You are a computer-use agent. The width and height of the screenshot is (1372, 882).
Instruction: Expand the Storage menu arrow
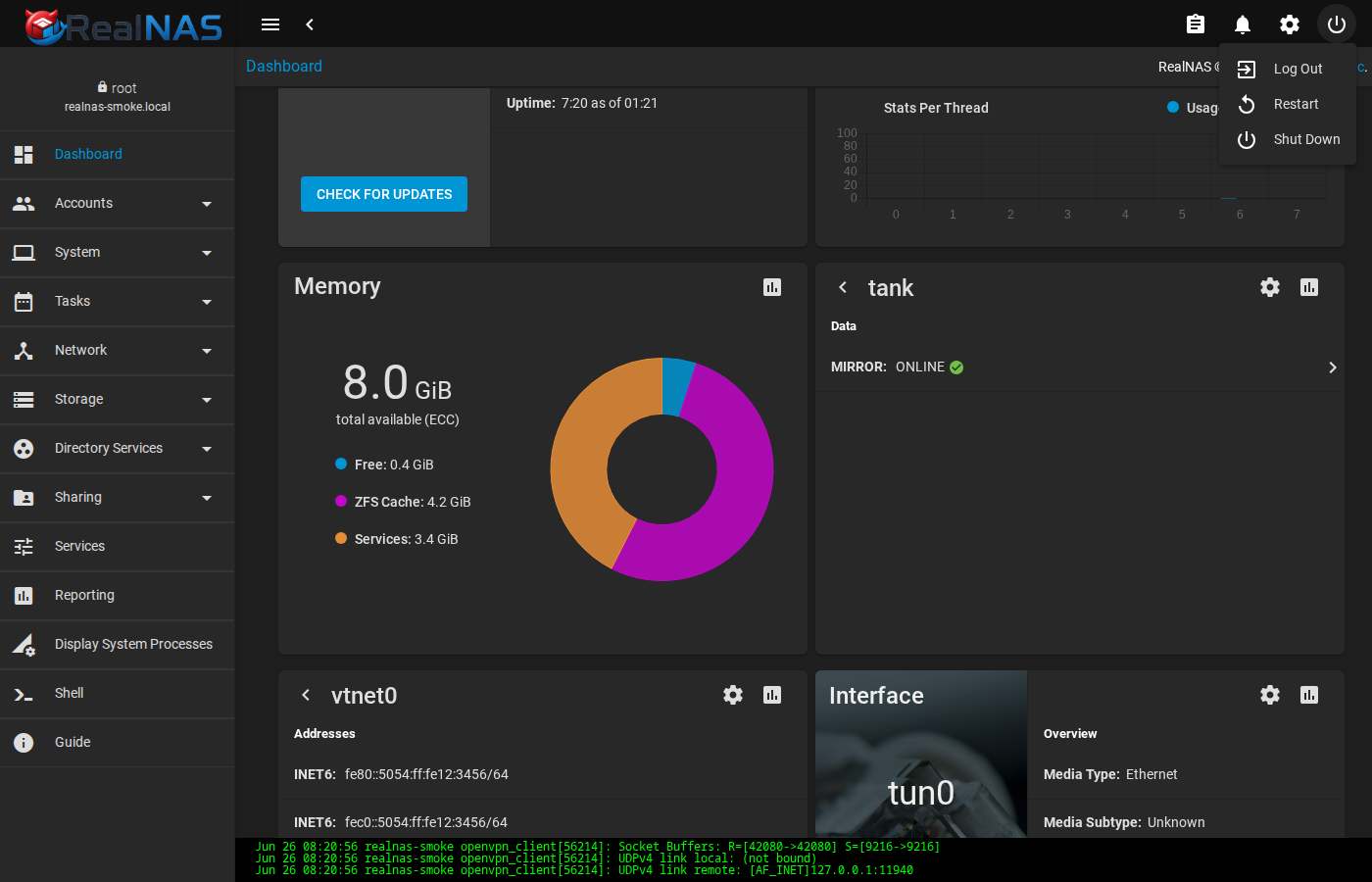point(207,400)
